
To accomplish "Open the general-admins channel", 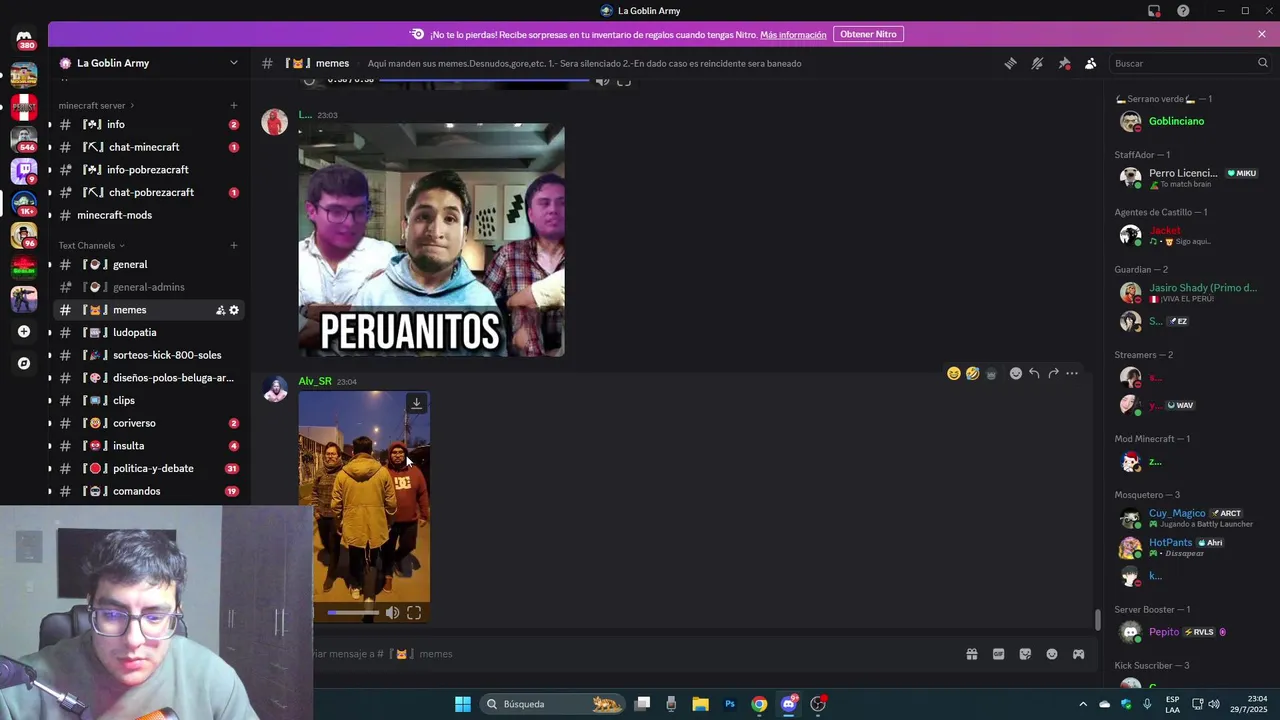I will tap(148, 287).
